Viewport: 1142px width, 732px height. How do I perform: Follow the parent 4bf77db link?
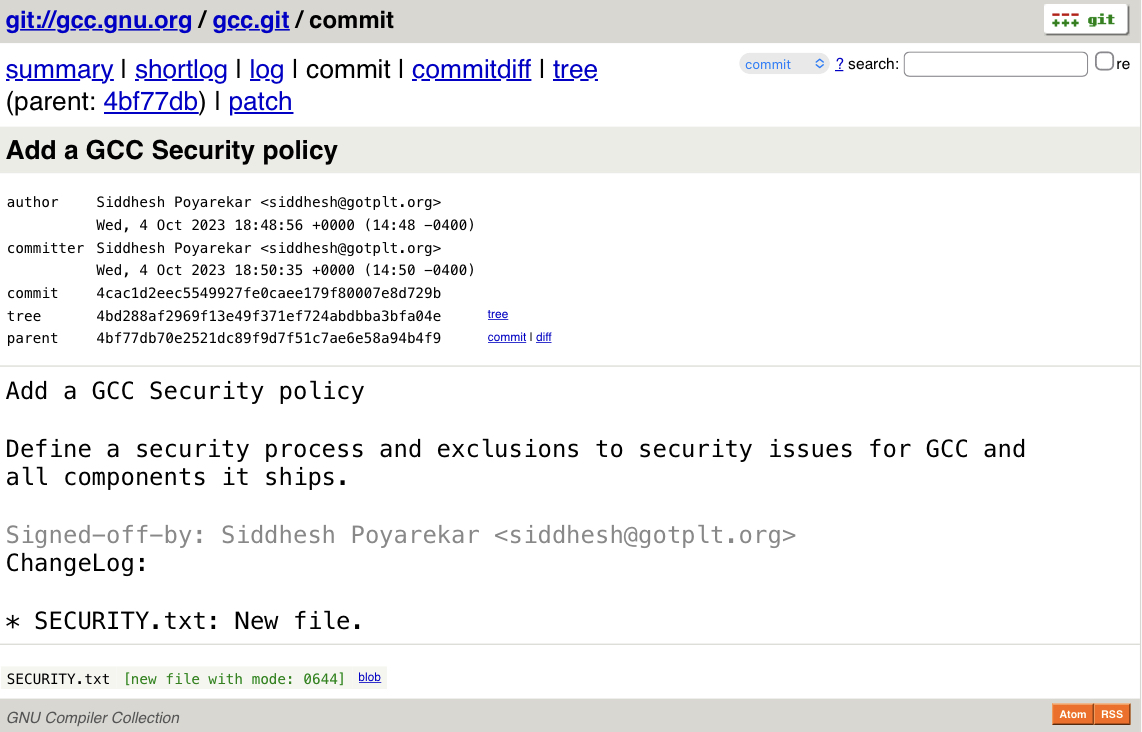coord(151,102)
